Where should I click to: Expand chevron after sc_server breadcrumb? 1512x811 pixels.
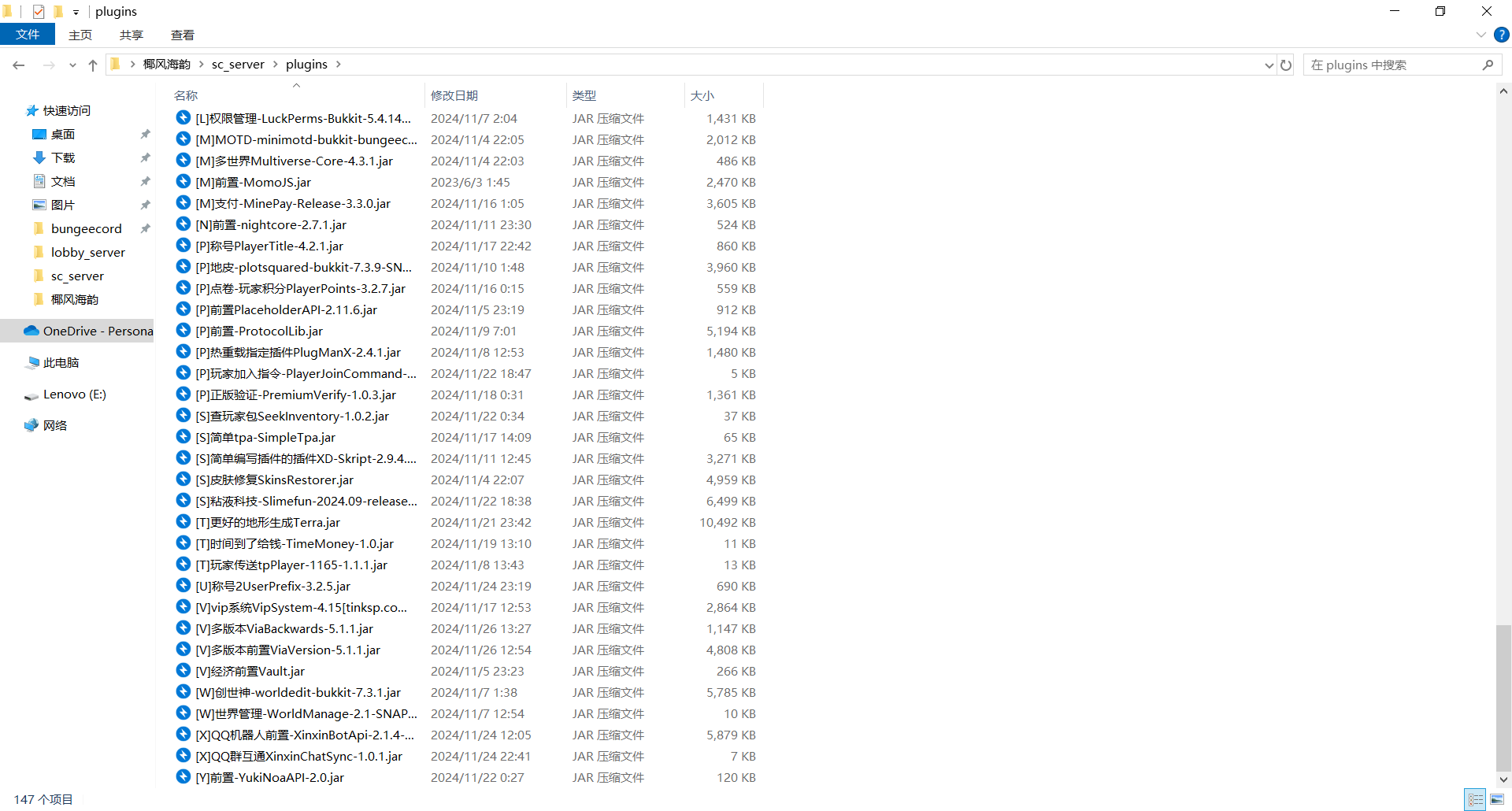pos(276,65)
